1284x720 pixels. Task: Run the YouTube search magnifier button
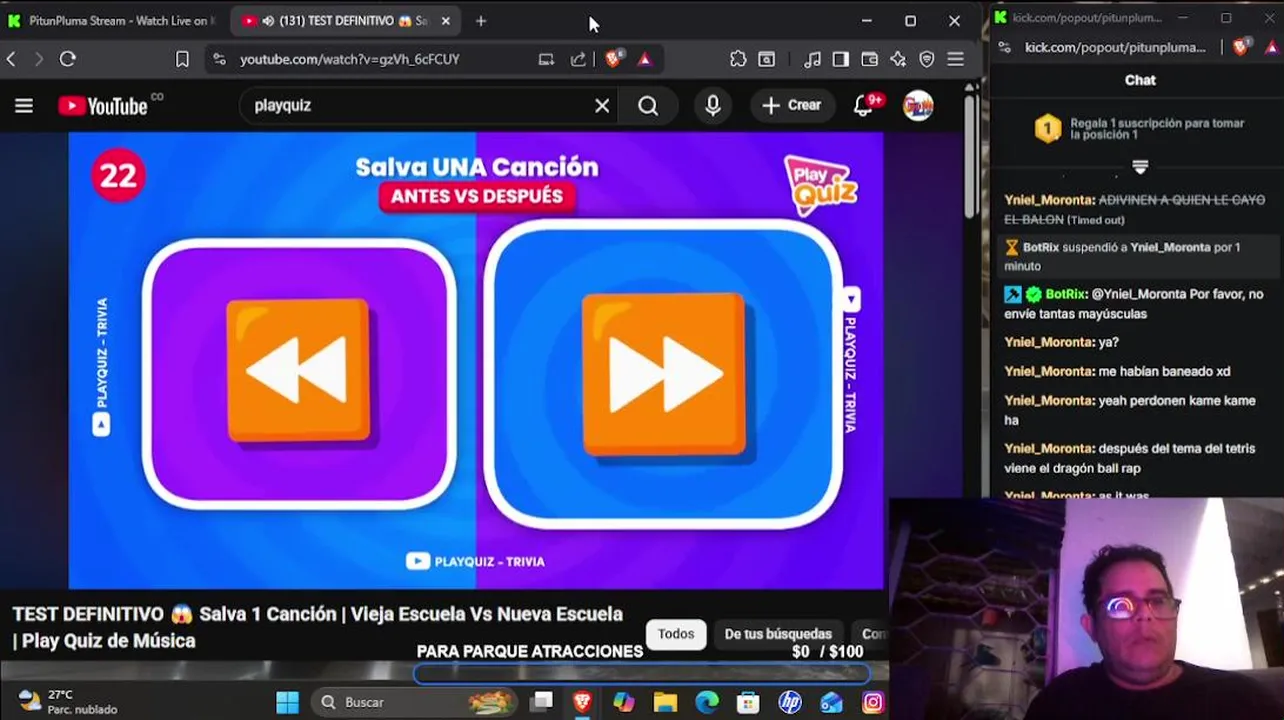(x=648, y=105)
